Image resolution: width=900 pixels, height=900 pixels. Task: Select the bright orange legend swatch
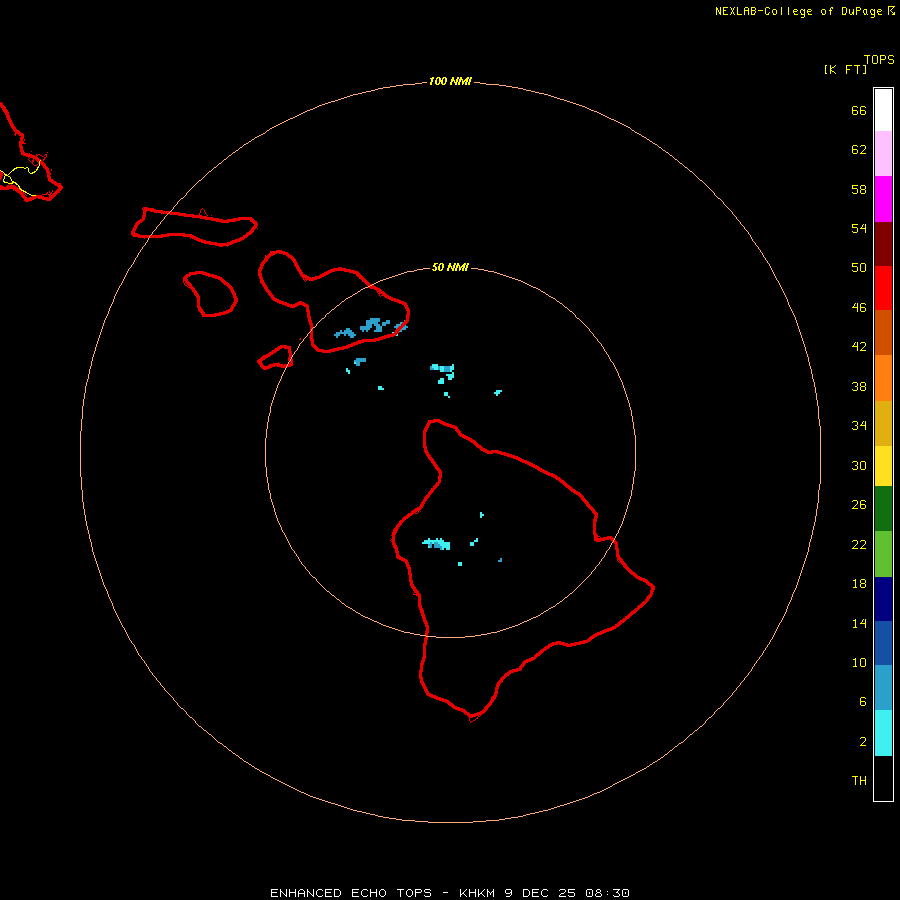tap(883, 378)
